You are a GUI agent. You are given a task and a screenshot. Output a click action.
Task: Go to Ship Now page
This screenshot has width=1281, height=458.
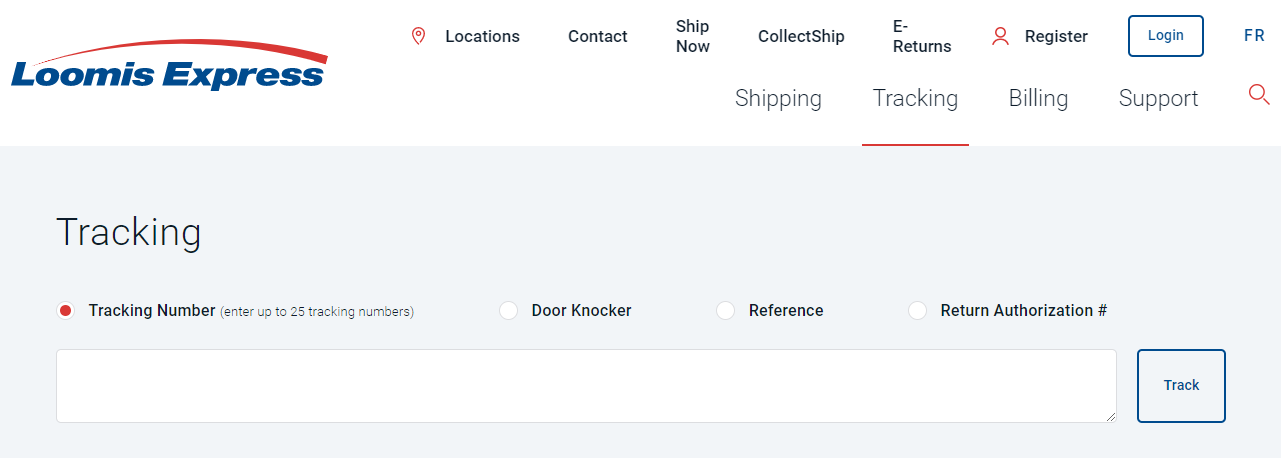click(692, 36)
